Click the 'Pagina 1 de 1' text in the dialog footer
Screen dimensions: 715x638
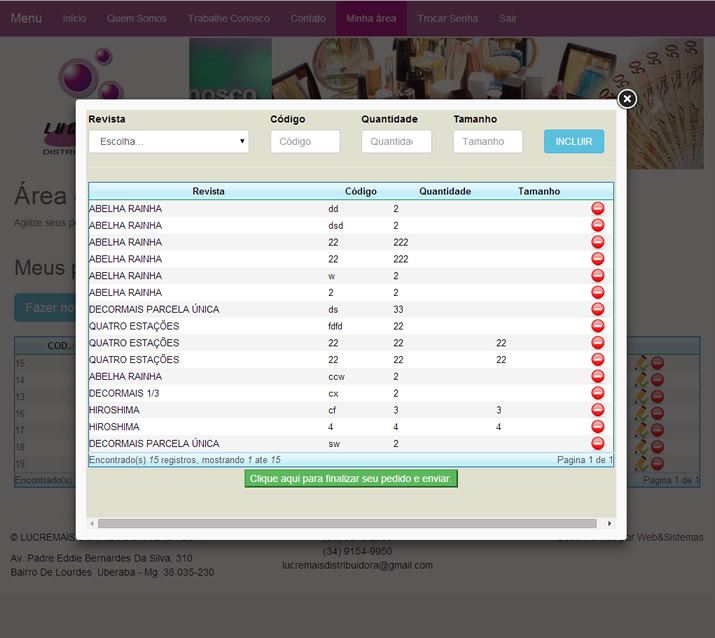click(585, 460)
